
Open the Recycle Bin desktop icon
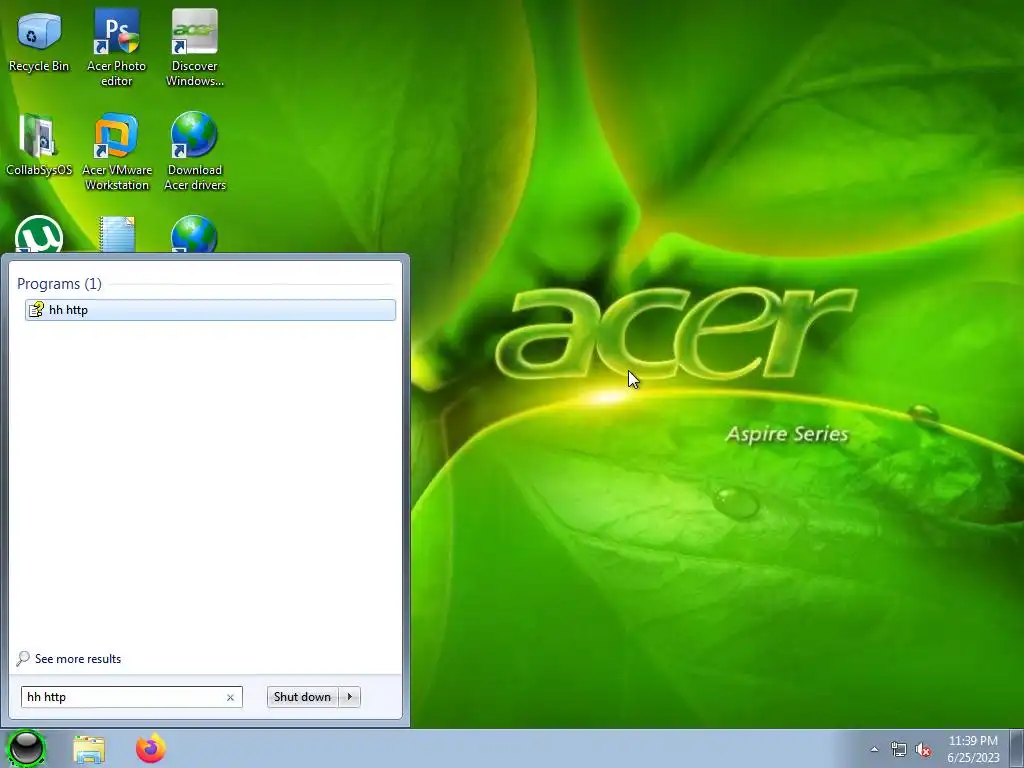[x=39, y=40]
